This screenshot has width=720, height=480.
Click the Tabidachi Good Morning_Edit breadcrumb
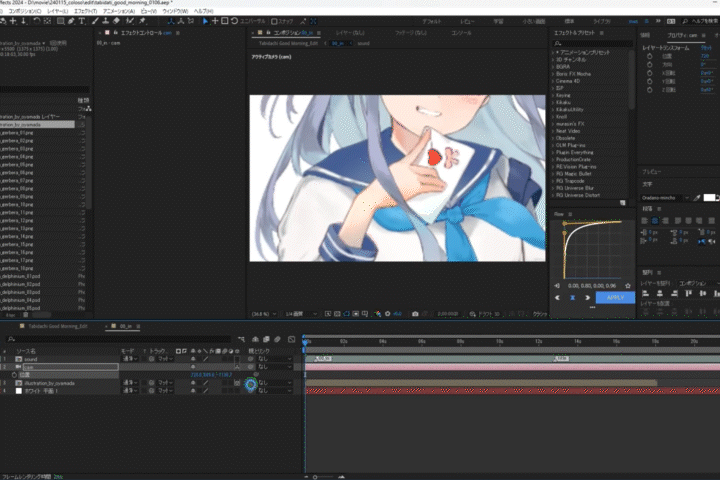[x=288, y=43]
